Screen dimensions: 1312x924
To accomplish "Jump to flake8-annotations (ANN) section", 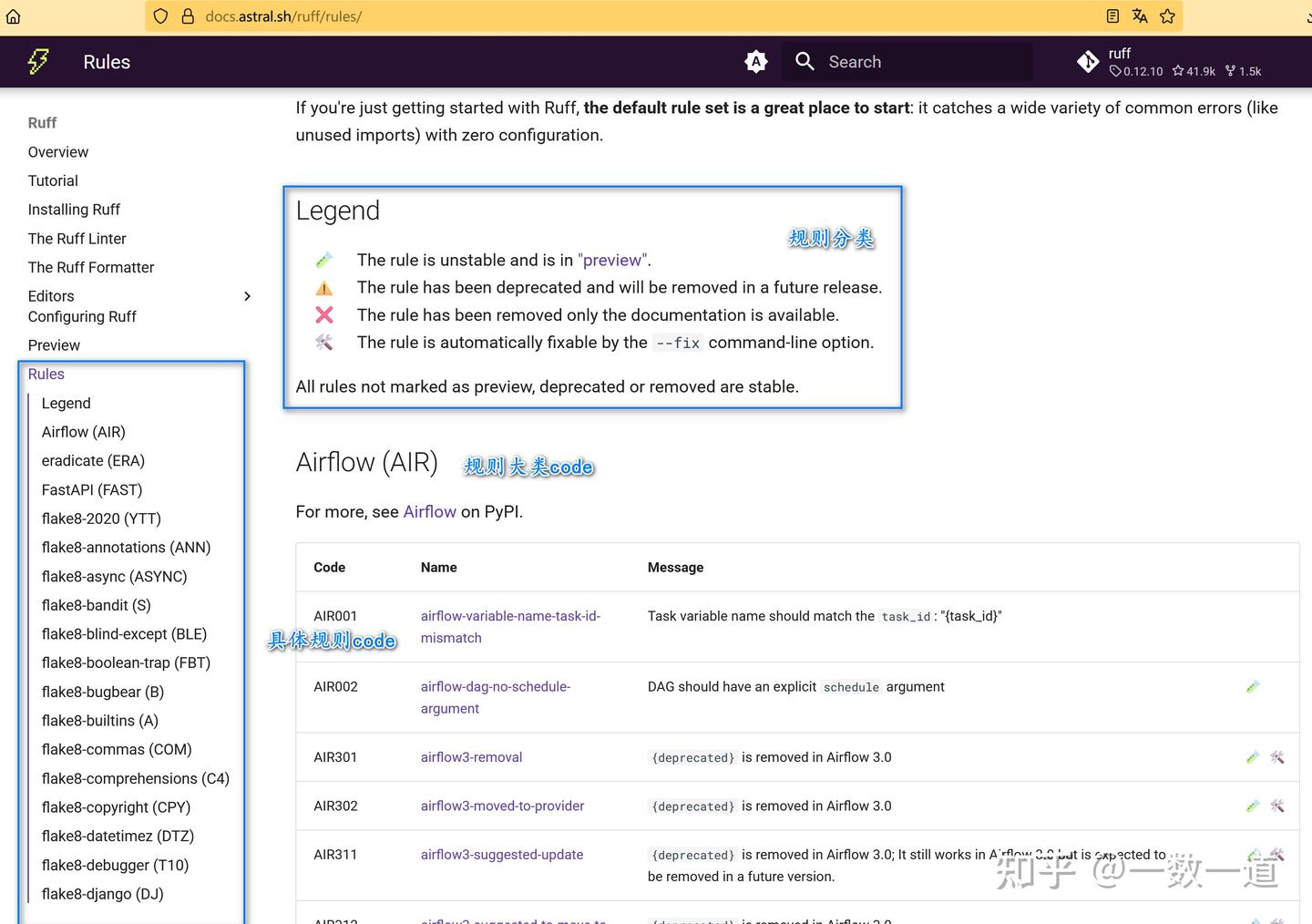I will (126, 548).
